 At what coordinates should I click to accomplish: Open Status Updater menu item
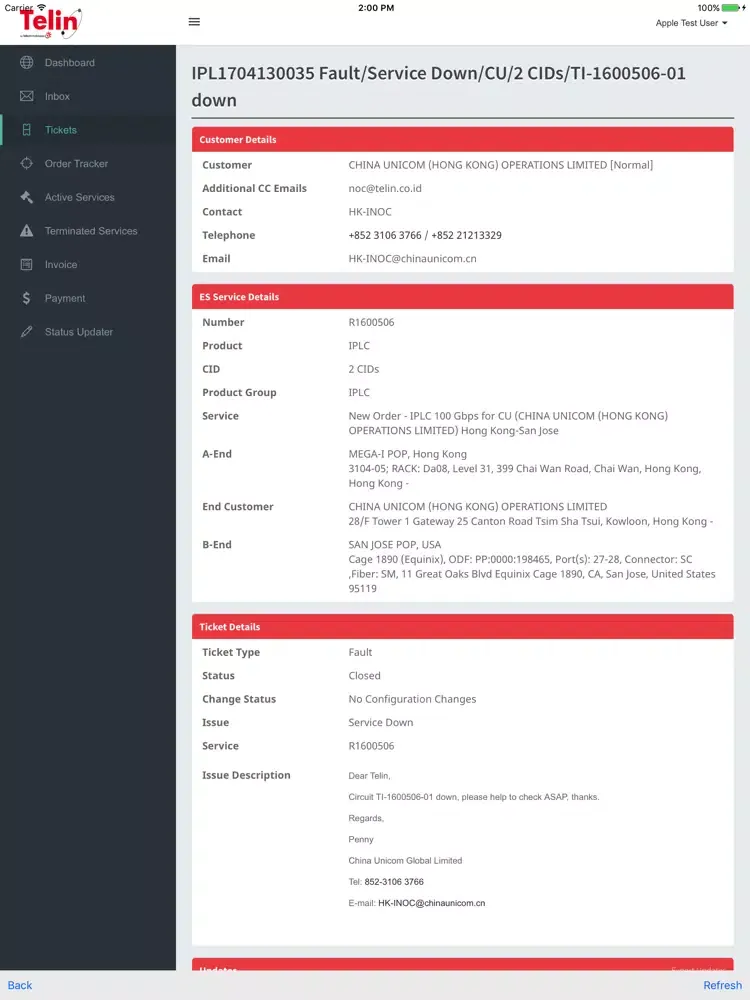[x=88, y=332]
